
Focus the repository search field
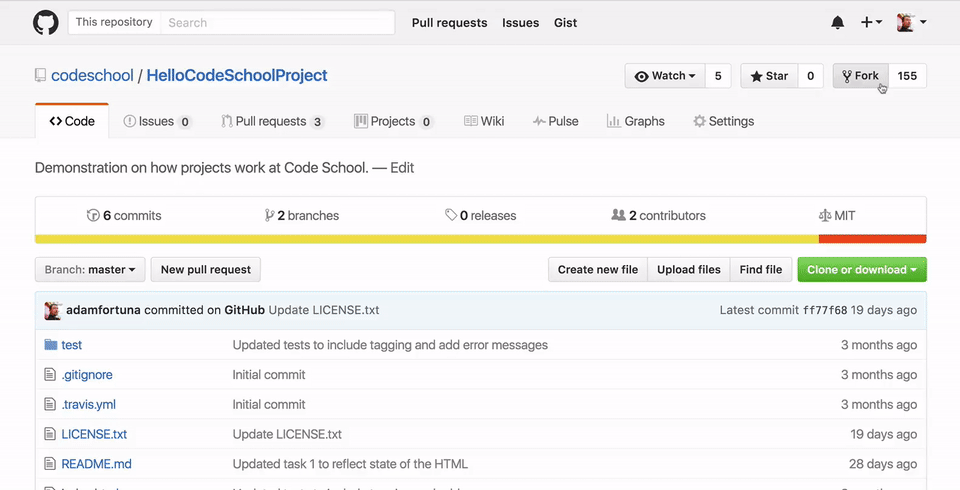tap(278, 23)
